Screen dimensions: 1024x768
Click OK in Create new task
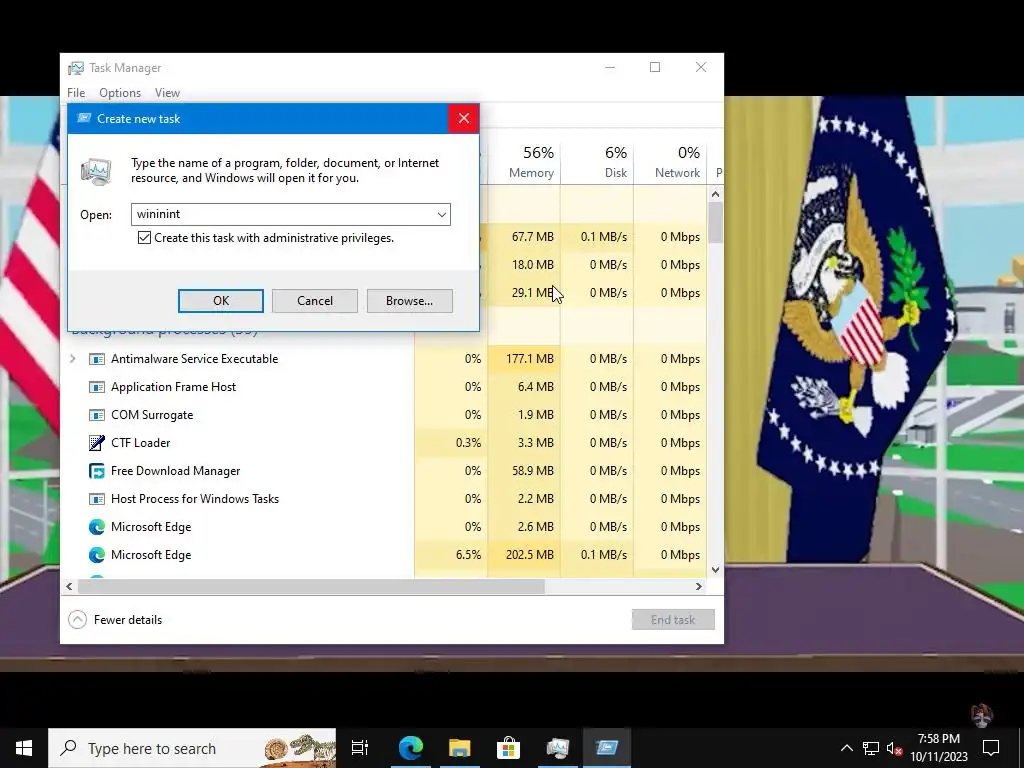click(x=221, y=301)
